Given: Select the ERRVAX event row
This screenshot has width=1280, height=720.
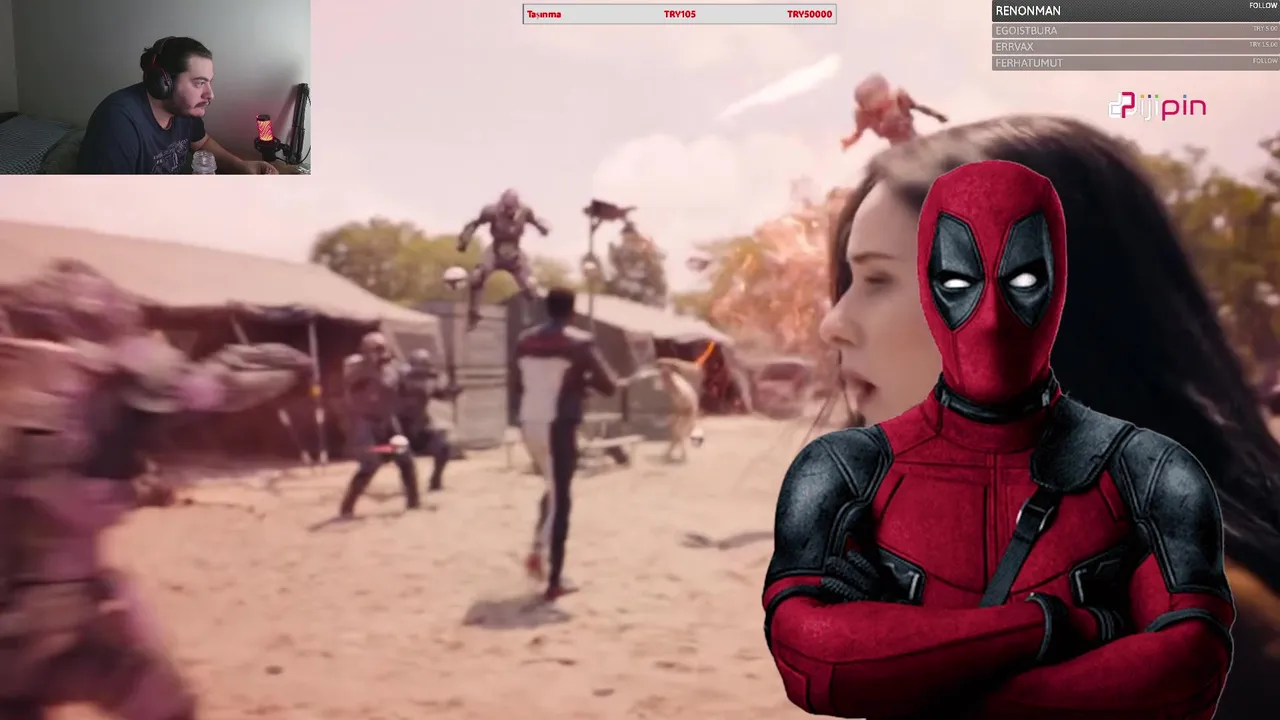Looking at the screenshot, I should coord(1135,46).
